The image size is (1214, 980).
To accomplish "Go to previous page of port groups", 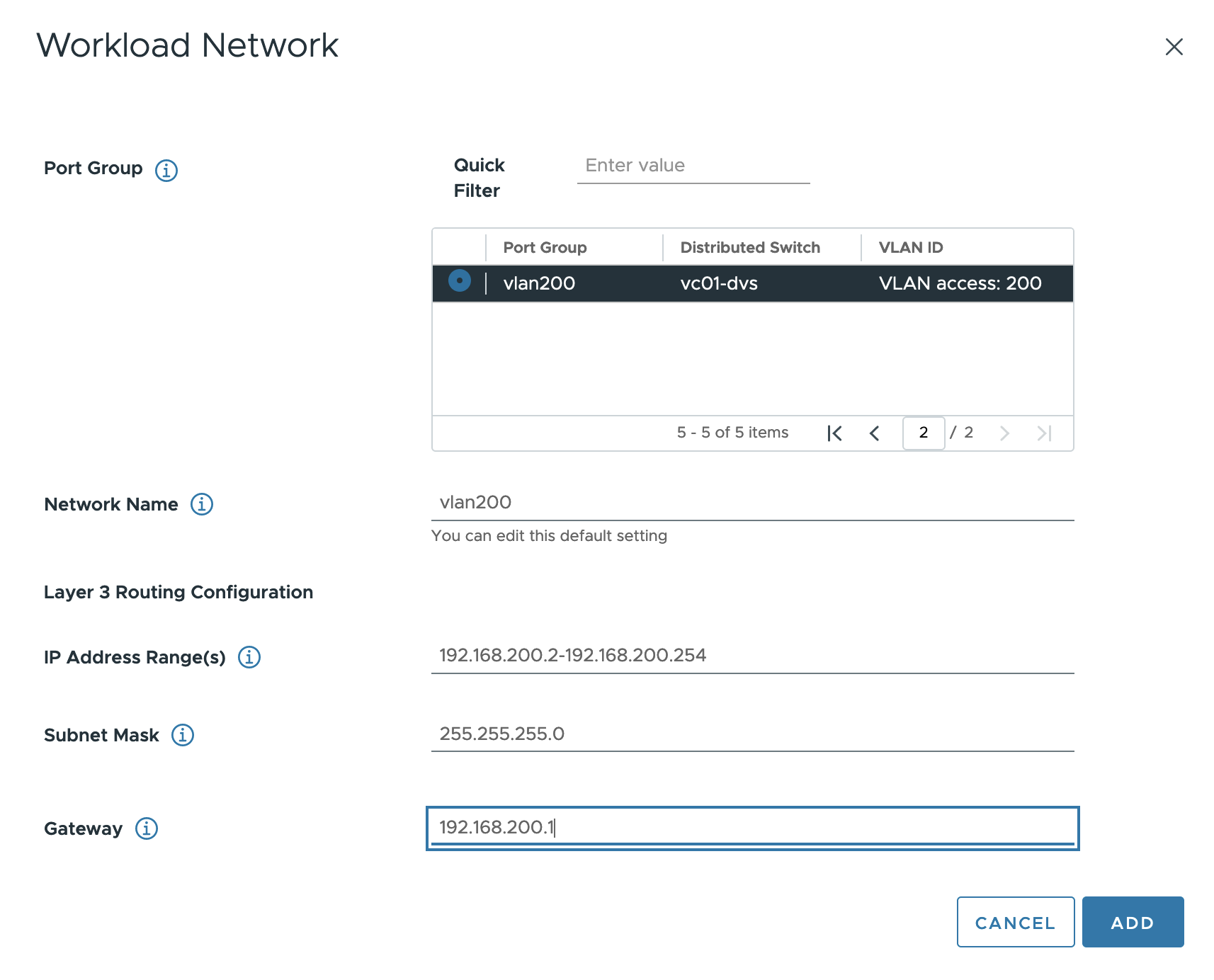I will click(x=875, y=433).
